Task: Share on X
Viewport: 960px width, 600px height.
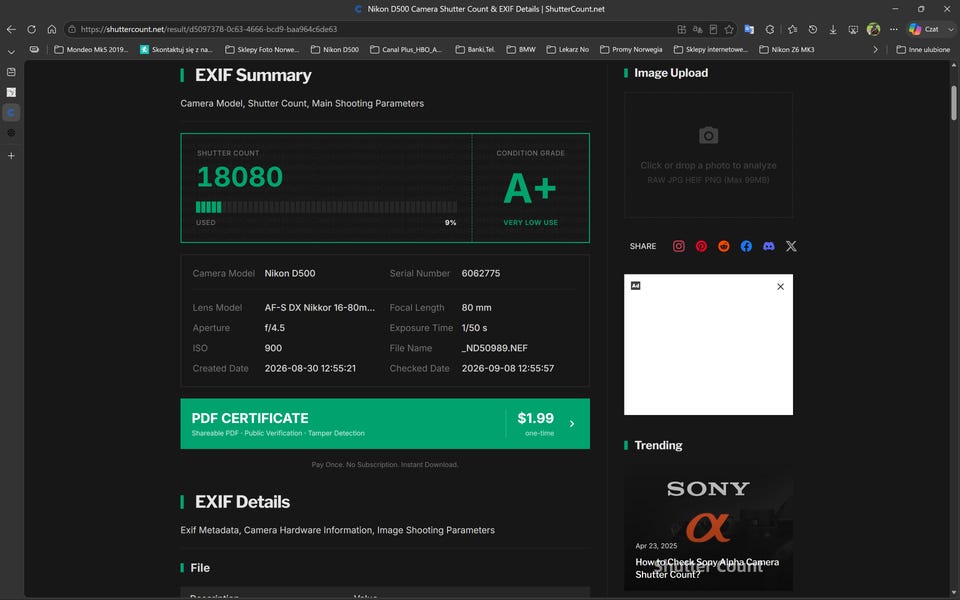Action: tap(791, 246)
